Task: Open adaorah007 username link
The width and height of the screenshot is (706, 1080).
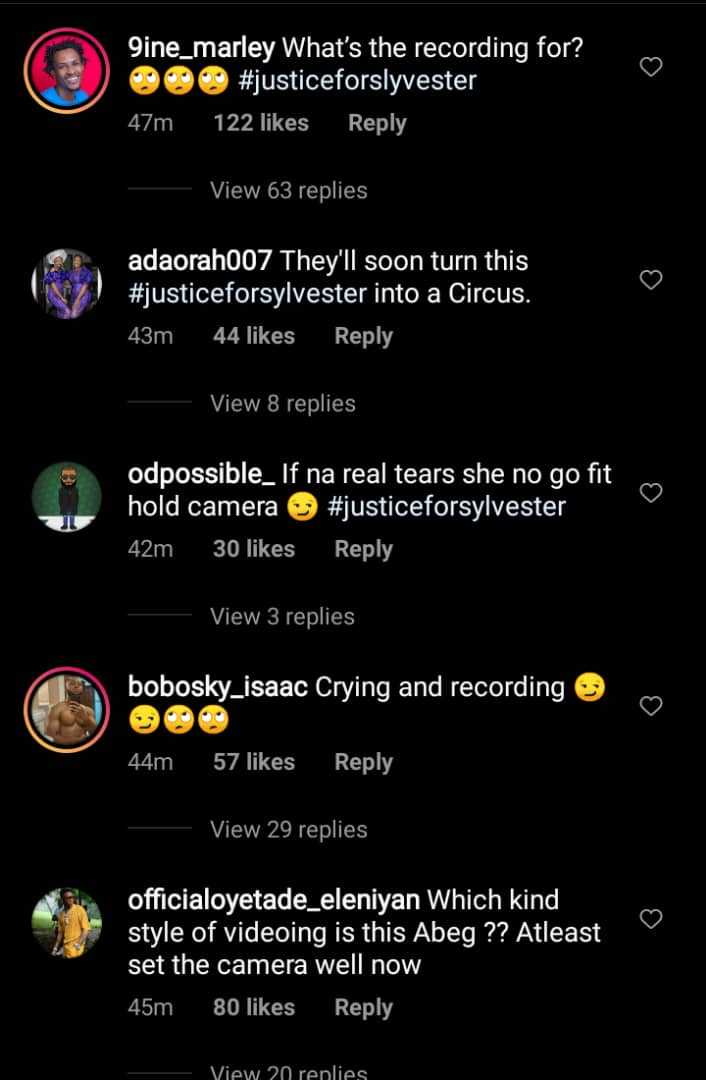Action: (200, 261)
